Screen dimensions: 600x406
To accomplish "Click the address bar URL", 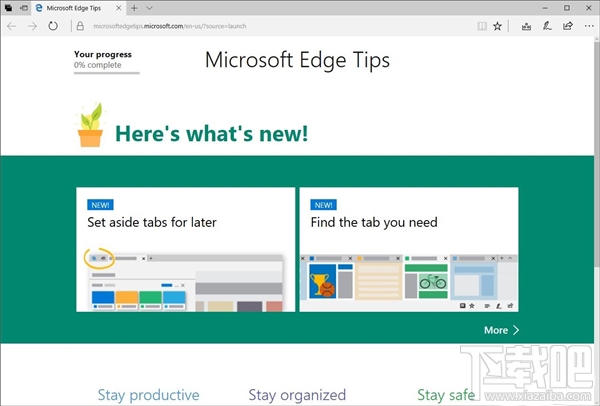I will pos(170,26).
